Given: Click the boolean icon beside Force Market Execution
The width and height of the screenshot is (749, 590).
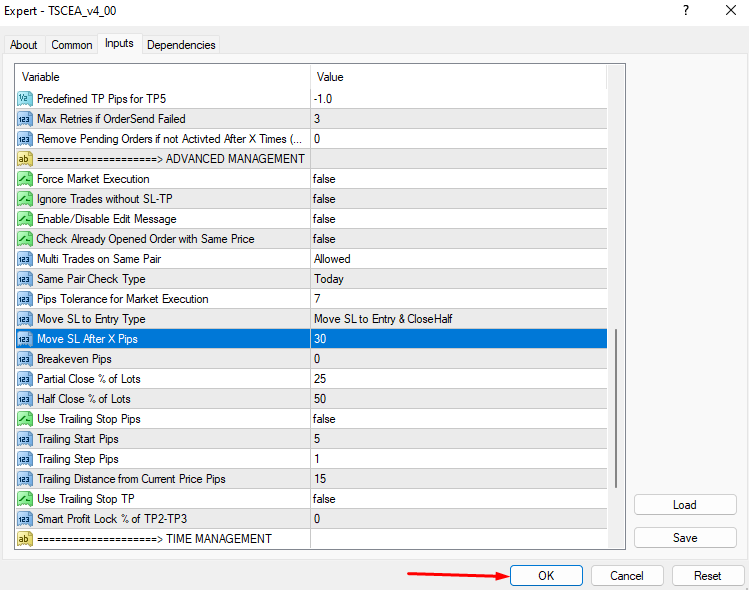Looking at the screenshot, I should point(25,179).
